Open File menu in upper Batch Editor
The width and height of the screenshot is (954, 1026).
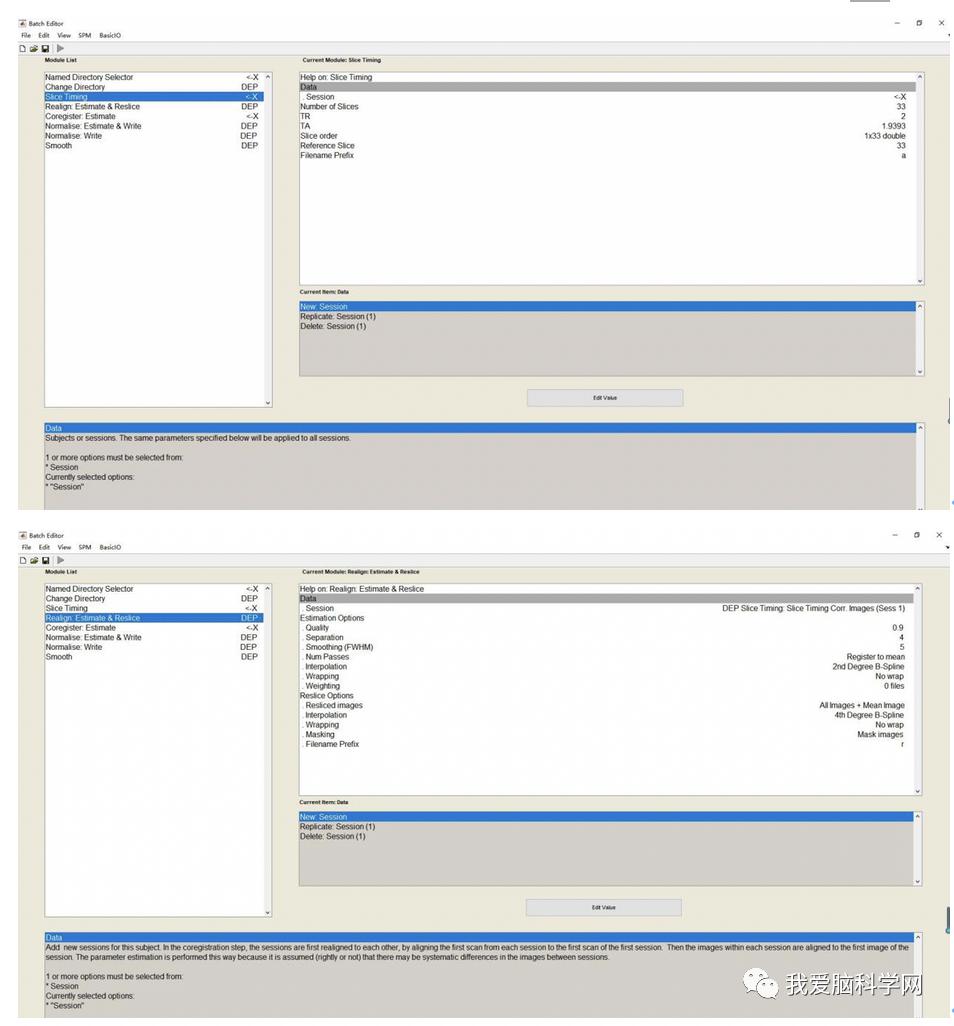click(x=26, y=35)
